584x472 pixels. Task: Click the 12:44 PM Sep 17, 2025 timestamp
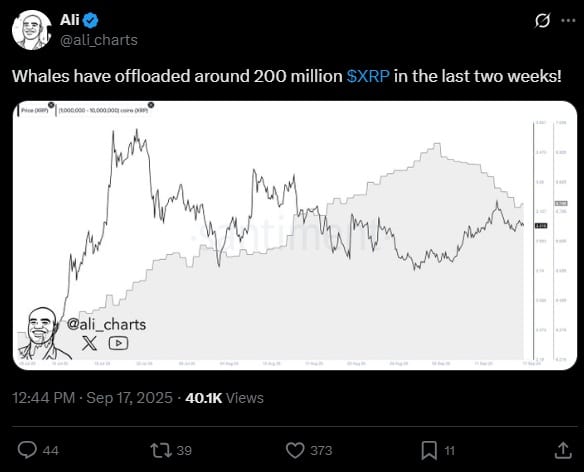coord(92,398)
